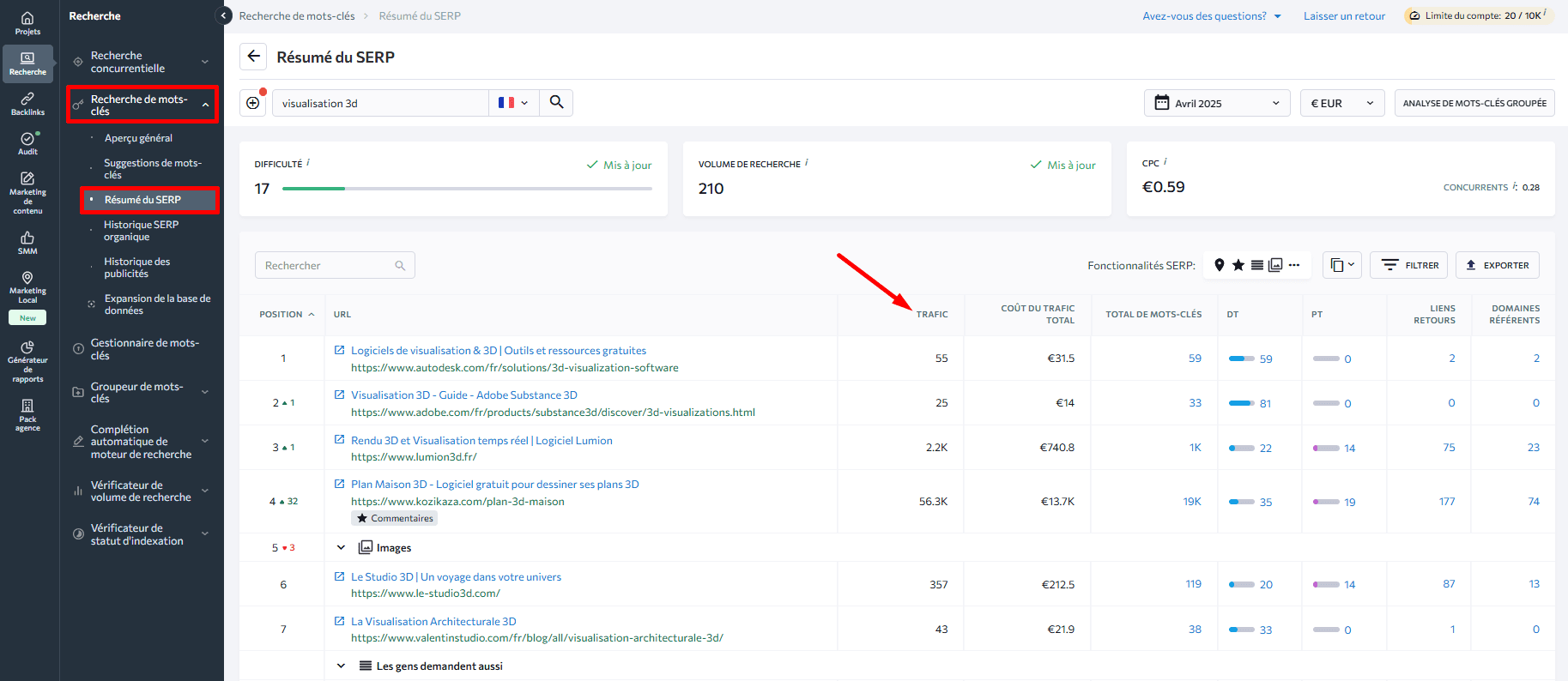This screenshot has width=1568, height=681.
Task: Click Analyse de mots-clés groupée button
Action: coord(1474,103)
